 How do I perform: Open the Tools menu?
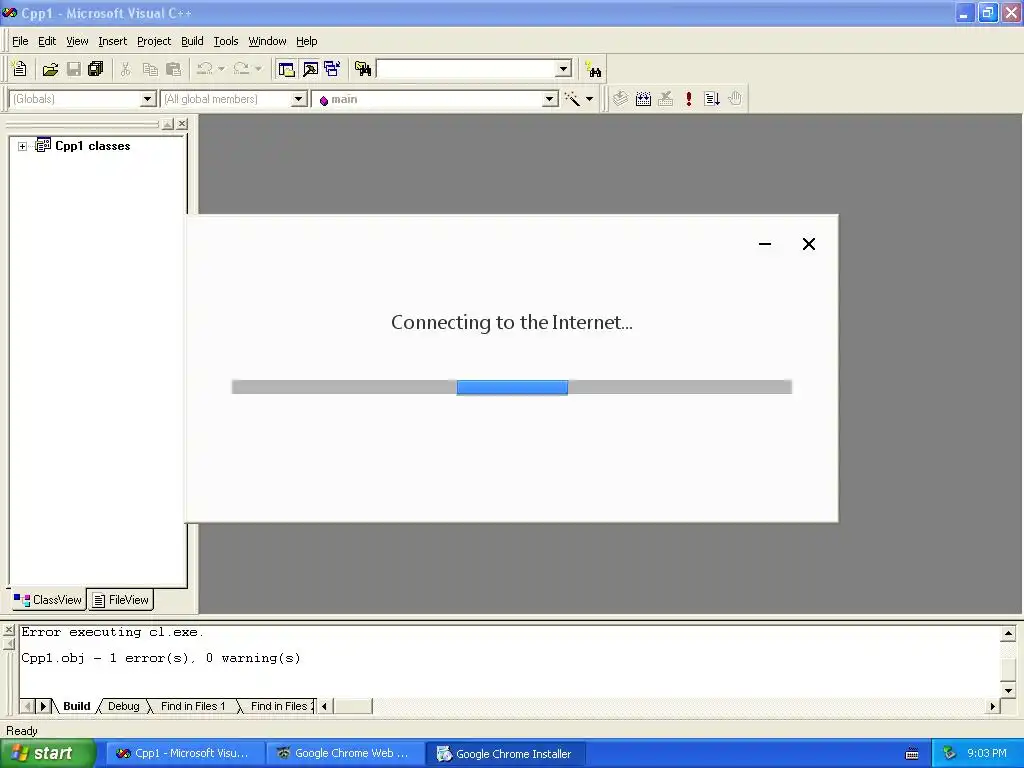pyautogui.click(x=226, y=41)
